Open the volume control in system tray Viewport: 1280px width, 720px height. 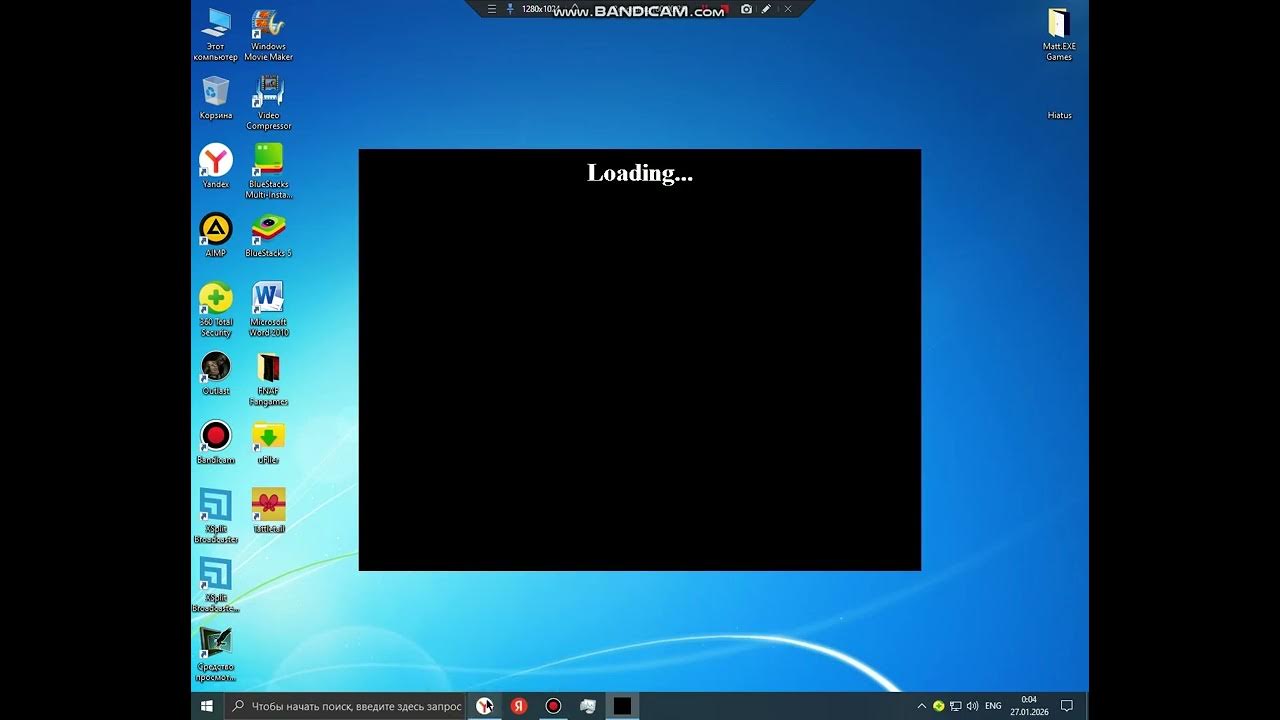(973, 706)
